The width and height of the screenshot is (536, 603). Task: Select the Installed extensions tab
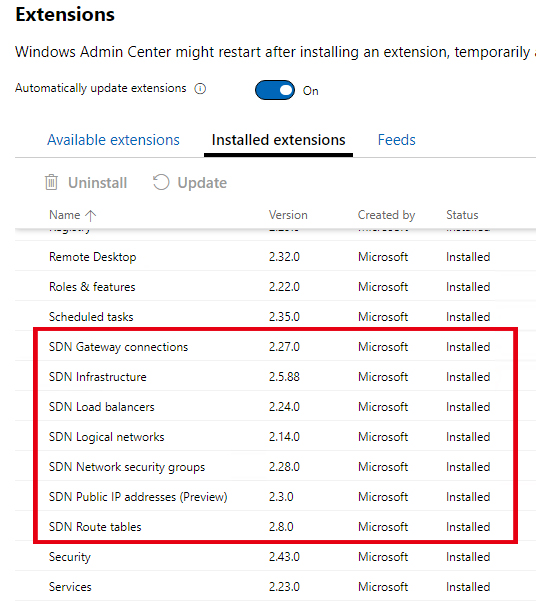278,140
